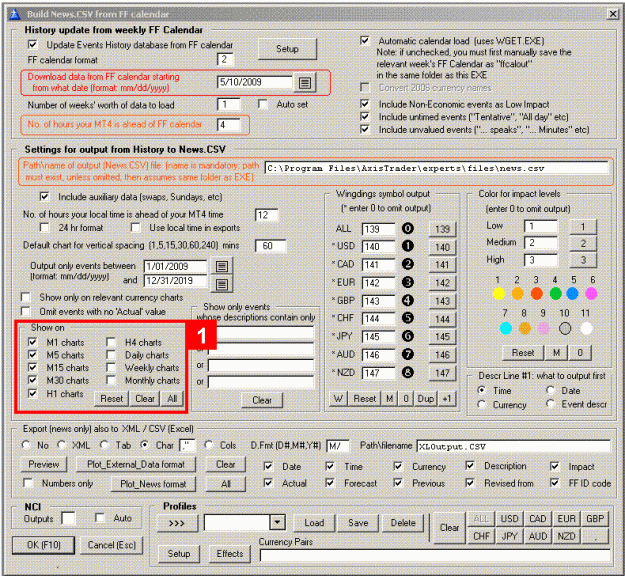Click Plot_News format button
Viewport: 625px width, 576px height.
click(x=153, y=484)
